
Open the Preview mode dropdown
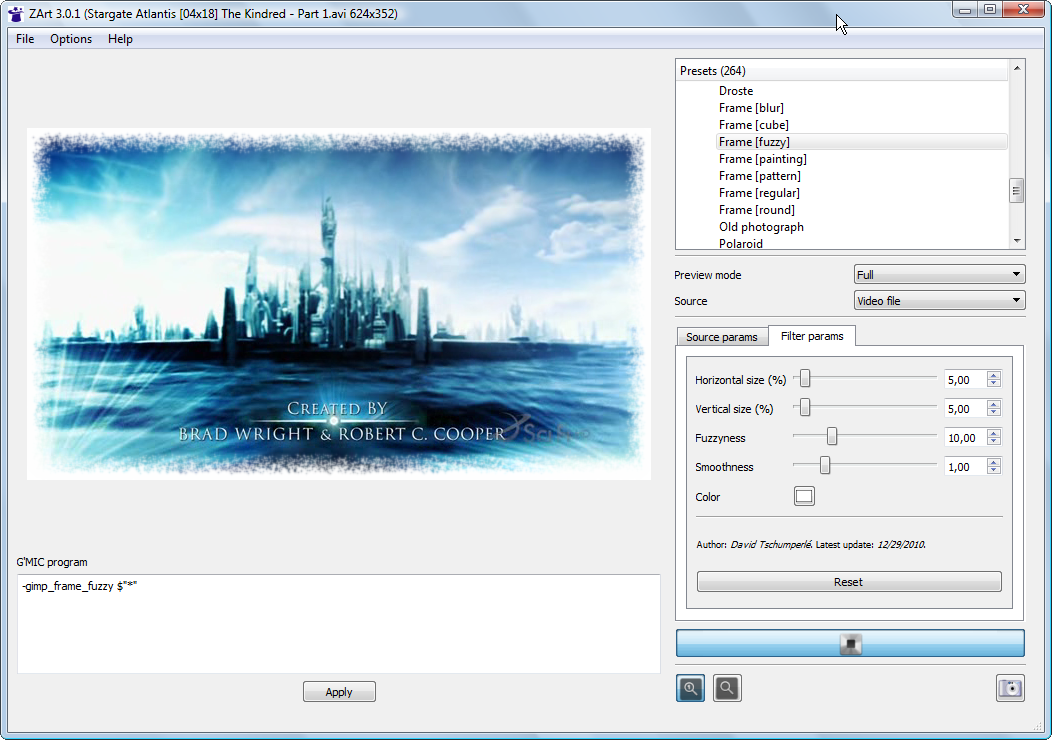click(x=939, y=274)
